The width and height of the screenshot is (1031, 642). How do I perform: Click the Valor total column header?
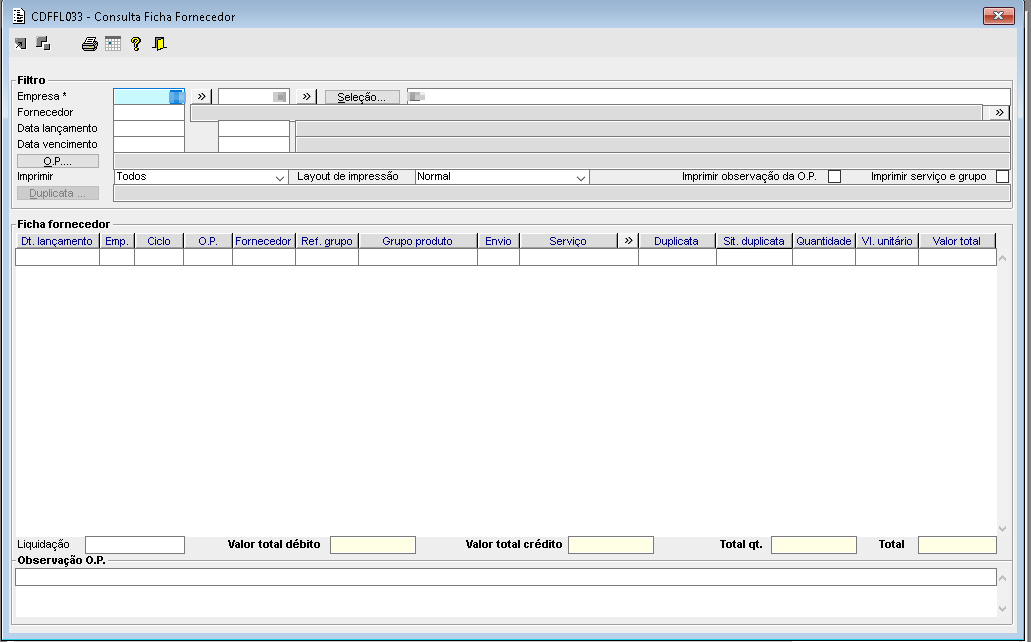click(957, 241)
